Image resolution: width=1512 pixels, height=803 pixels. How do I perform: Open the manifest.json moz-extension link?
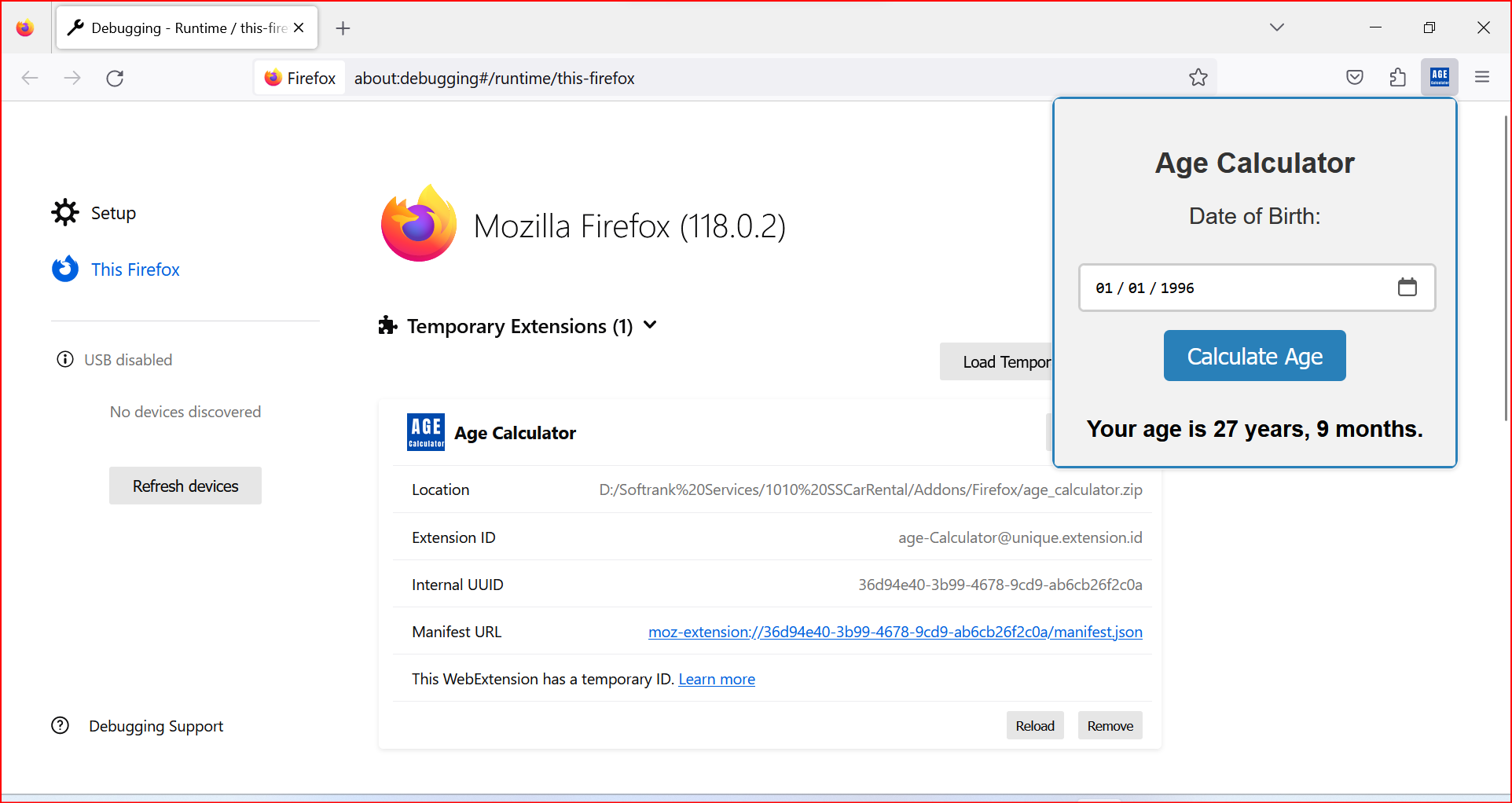[895, 632]
